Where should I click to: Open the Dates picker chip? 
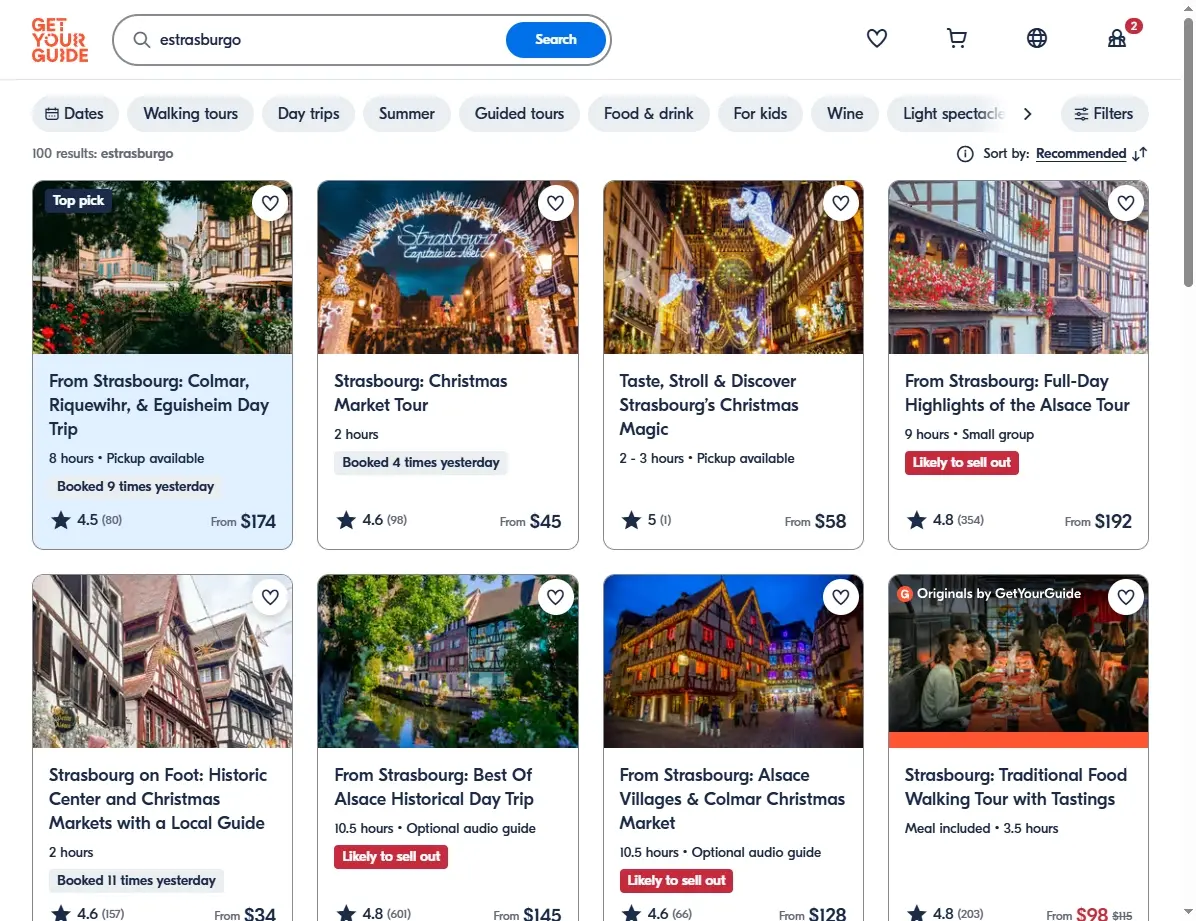pyautogui.click(x=75, y=114)
